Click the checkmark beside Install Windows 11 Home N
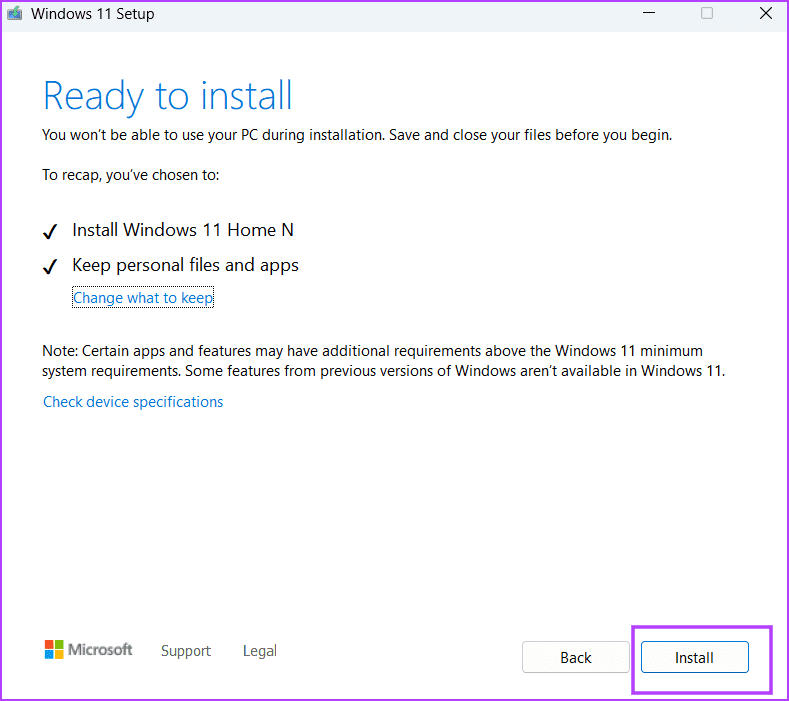789x701 pixels. (x=50, y=231)
